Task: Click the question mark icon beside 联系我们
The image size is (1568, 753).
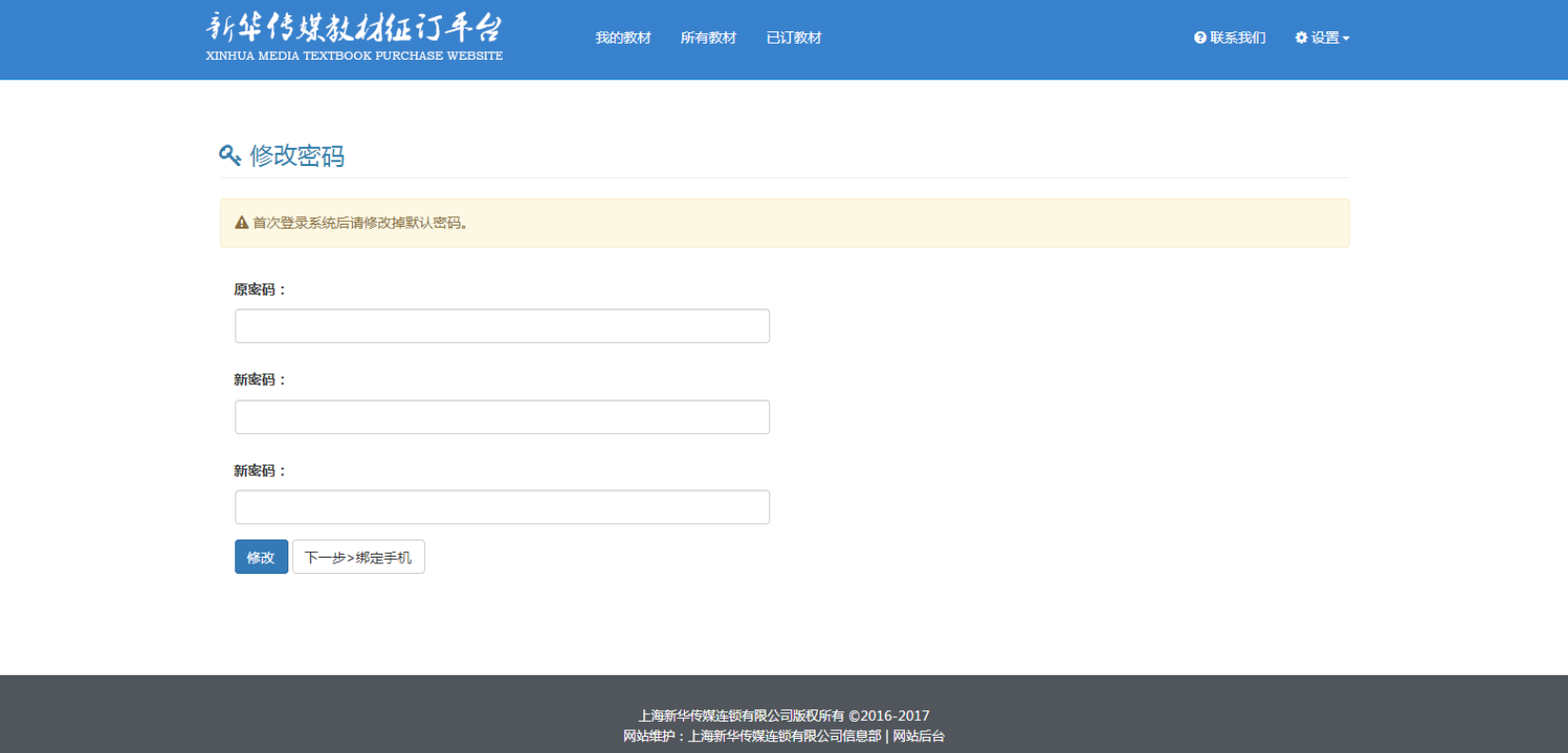Action: point(1200,38)
